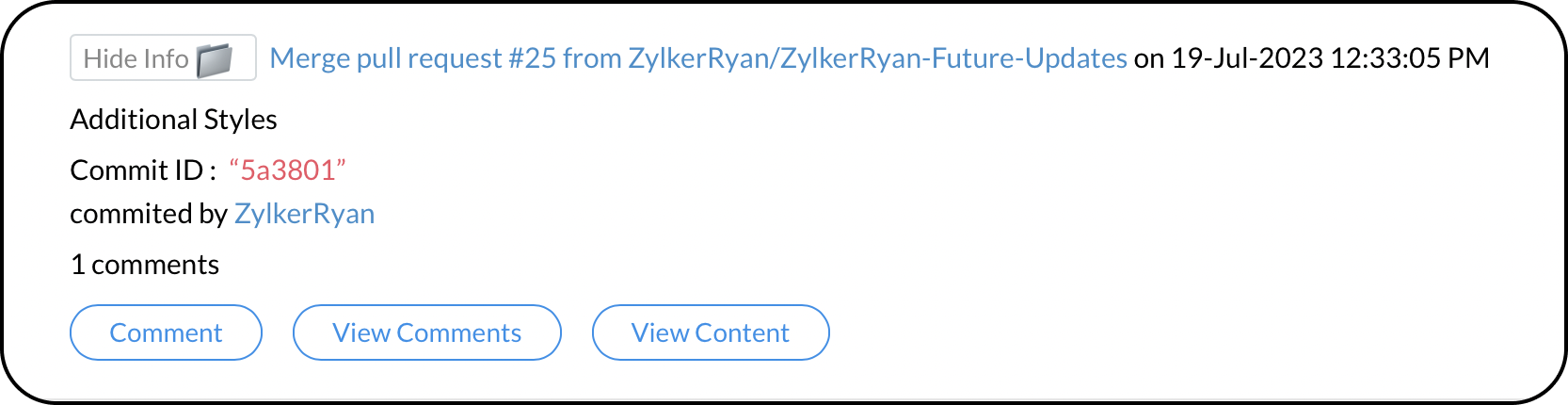Click the ZylkerRyan committer link

304,215
